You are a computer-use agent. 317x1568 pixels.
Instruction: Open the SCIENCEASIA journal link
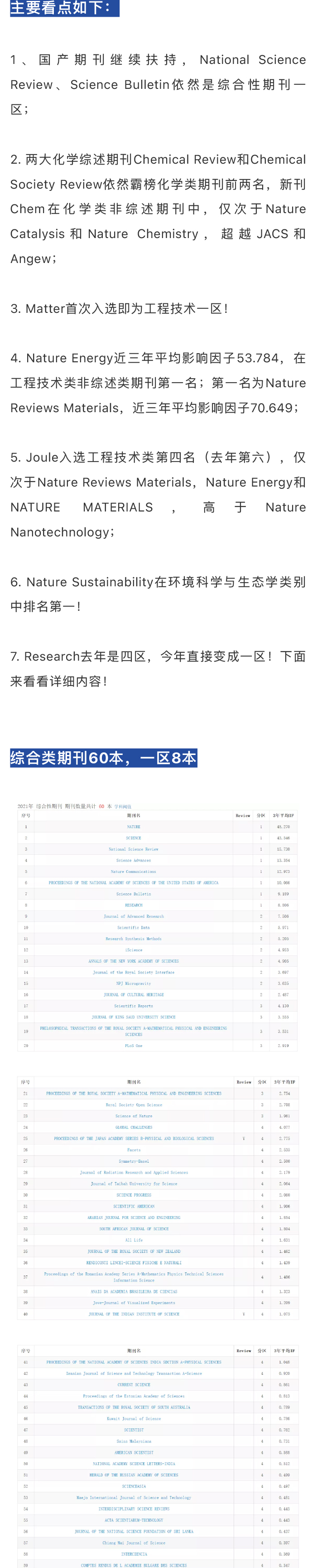click(134, 1486)
